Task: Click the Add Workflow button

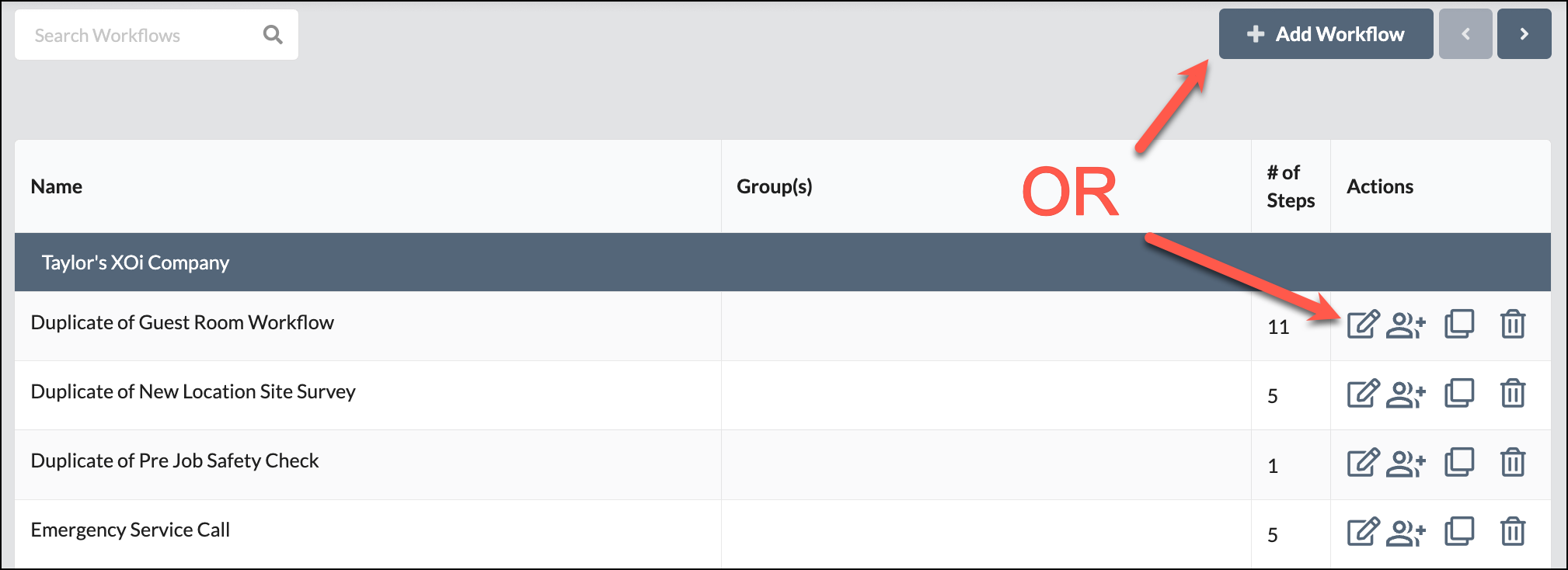Action: coord(1326,33)
